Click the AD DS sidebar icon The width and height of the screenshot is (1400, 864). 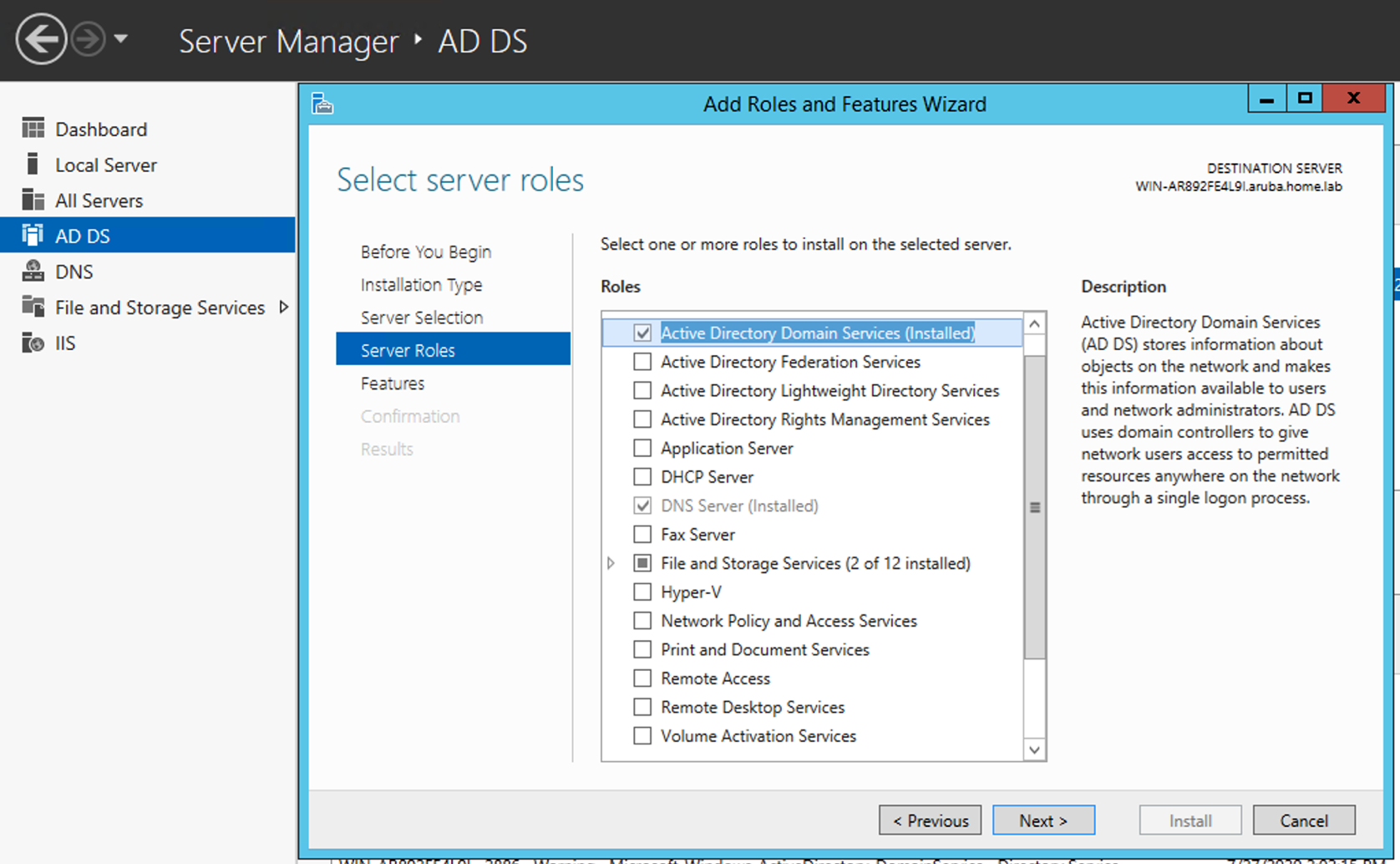(x=33, y=236)
